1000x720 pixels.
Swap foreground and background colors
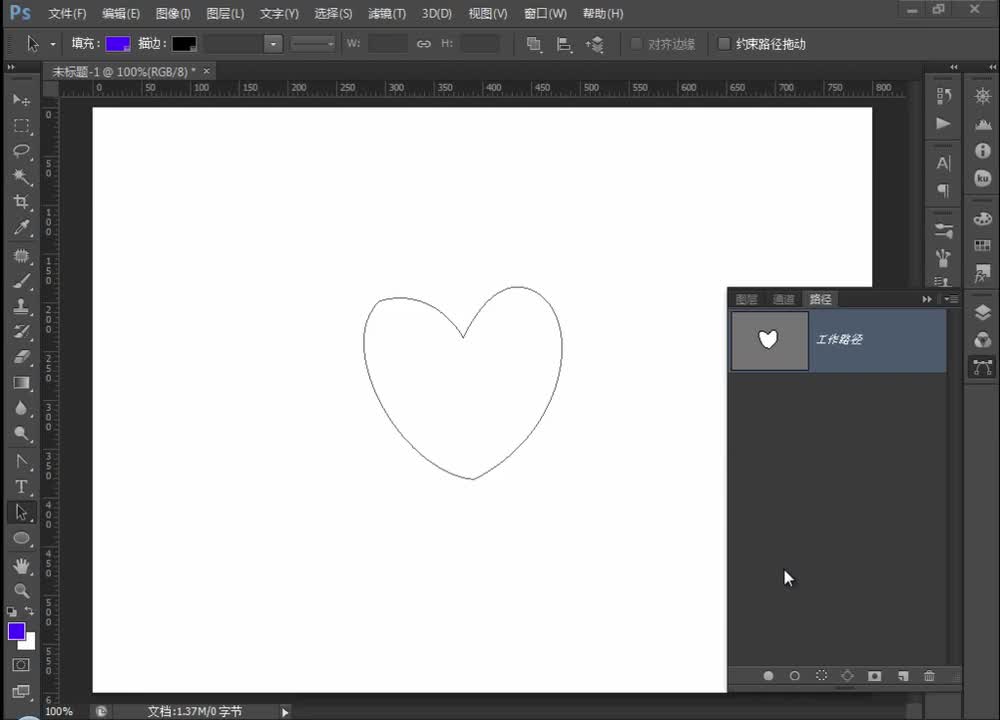pos(29,611)
